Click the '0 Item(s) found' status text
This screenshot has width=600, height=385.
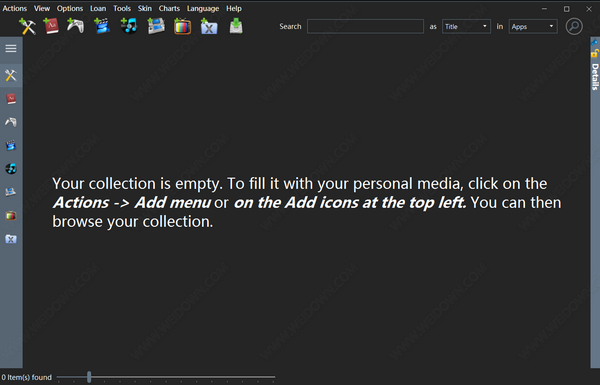pyautogui.click(x=26, y=377)
